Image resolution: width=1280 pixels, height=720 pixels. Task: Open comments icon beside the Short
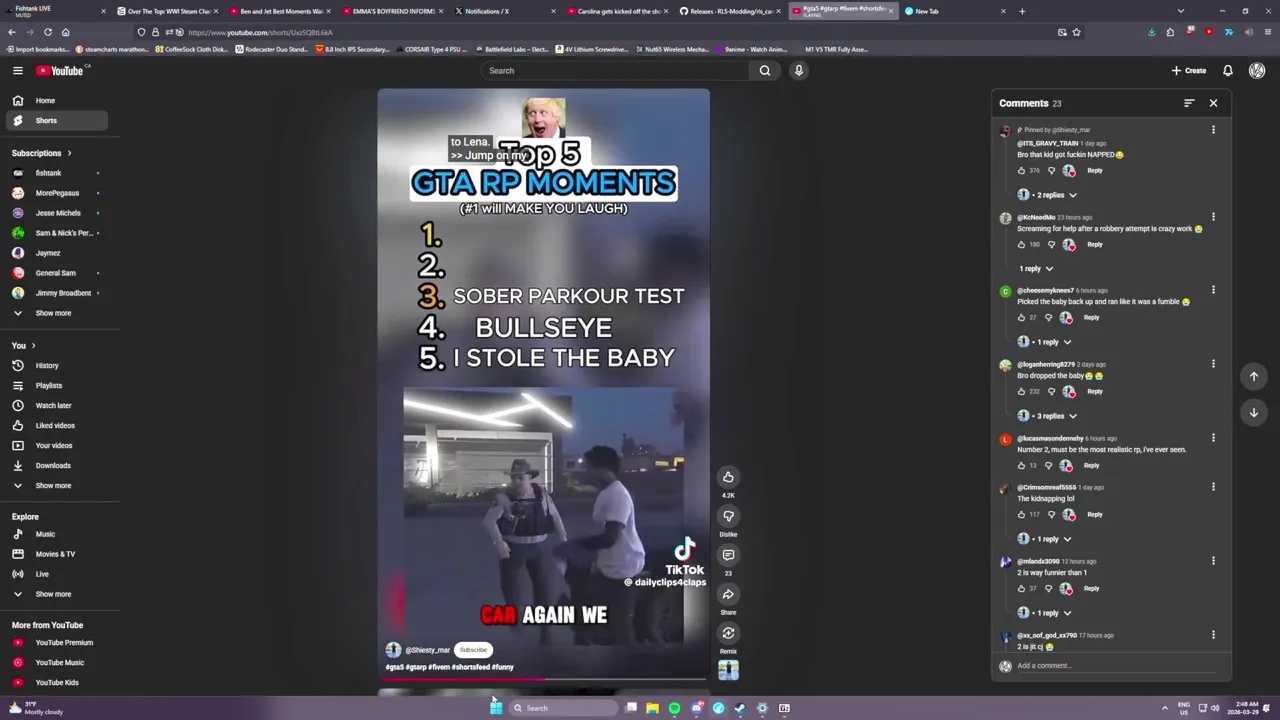point(728,555)
